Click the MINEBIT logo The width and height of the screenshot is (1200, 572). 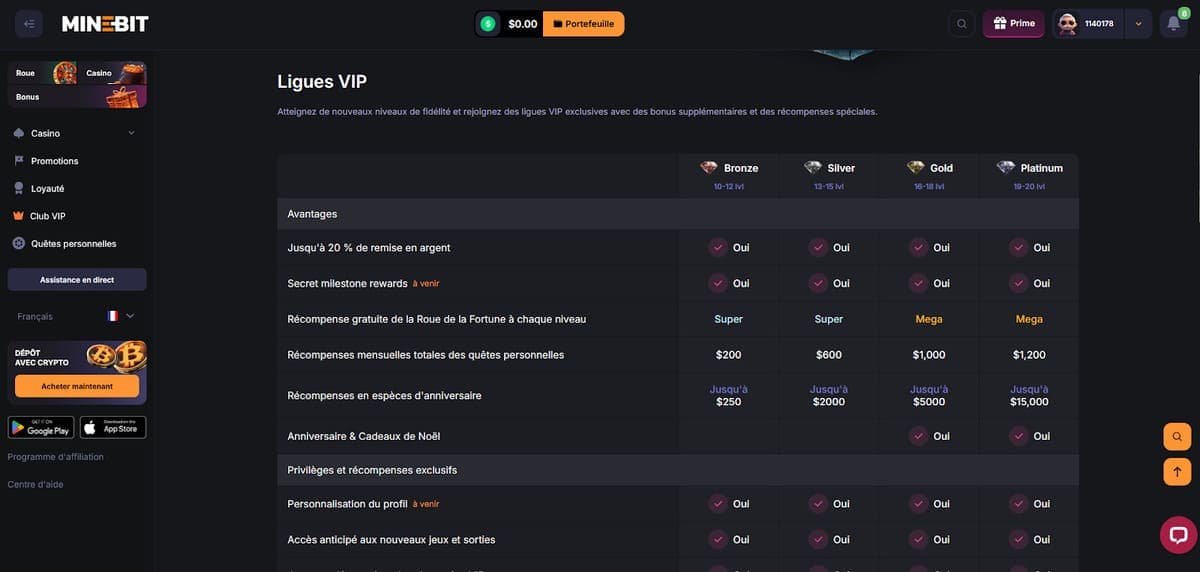tap(105, 24)
